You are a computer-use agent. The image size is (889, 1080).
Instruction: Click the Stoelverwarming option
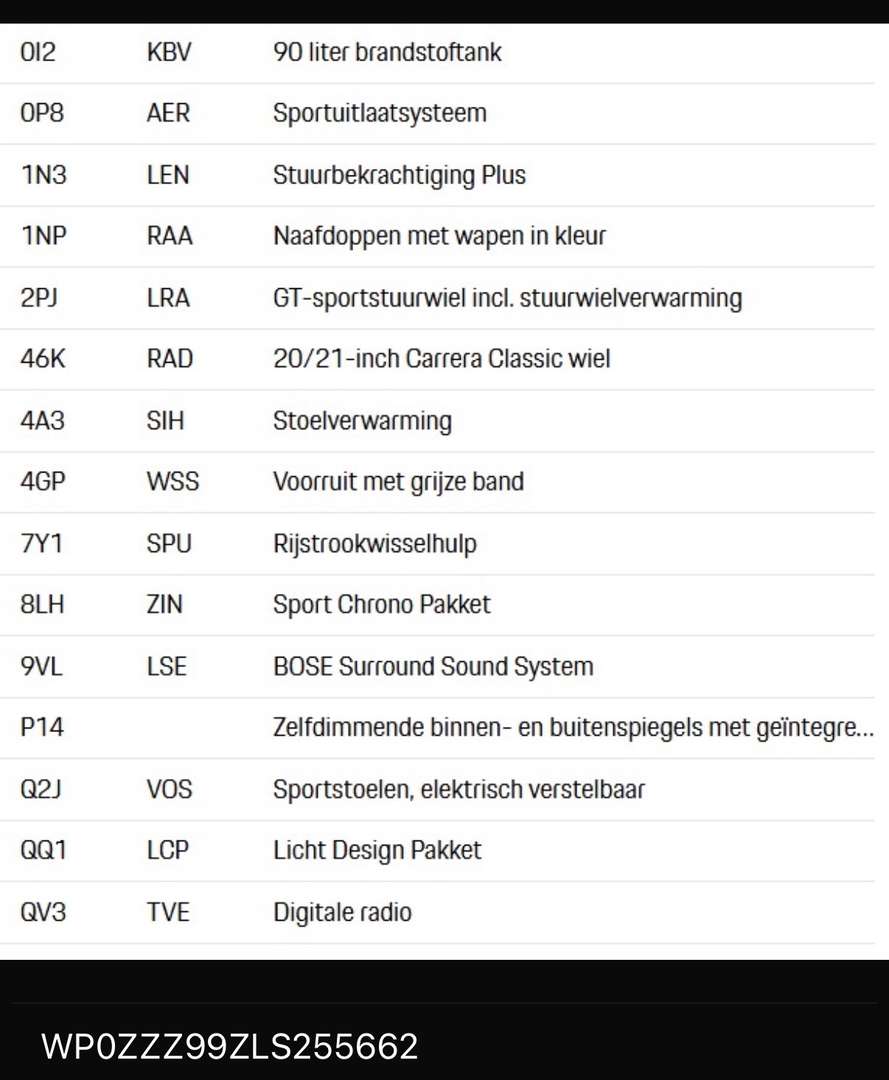point(362,421)
